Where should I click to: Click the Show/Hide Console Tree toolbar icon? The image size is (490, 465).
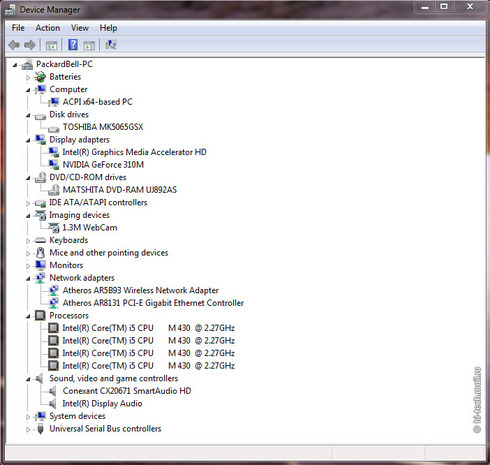[x=52, y=45]
